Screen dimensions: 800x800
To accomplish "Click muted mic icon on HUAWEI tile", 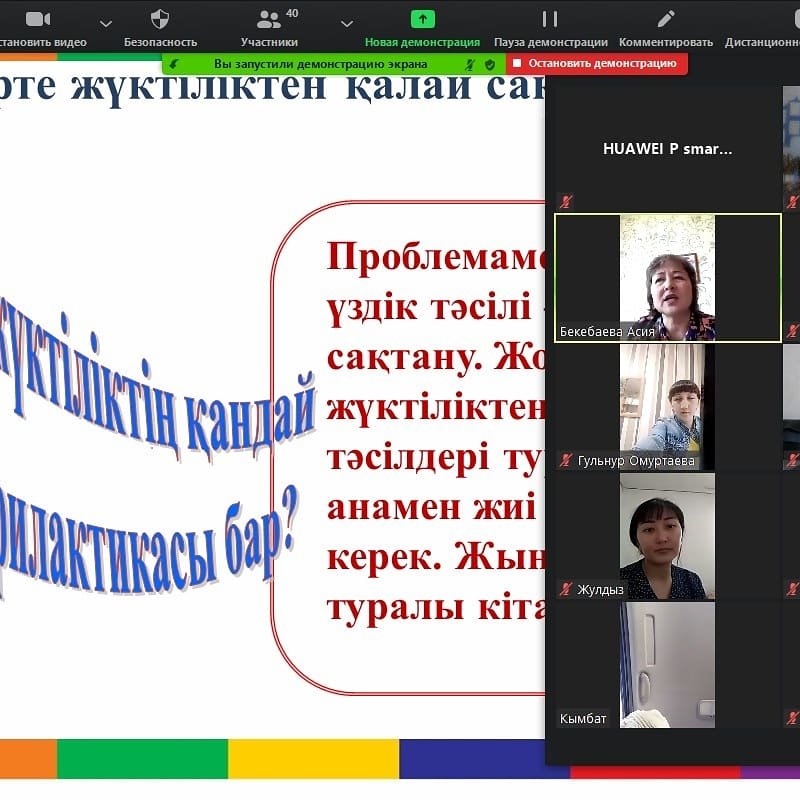I will [565, 202].
